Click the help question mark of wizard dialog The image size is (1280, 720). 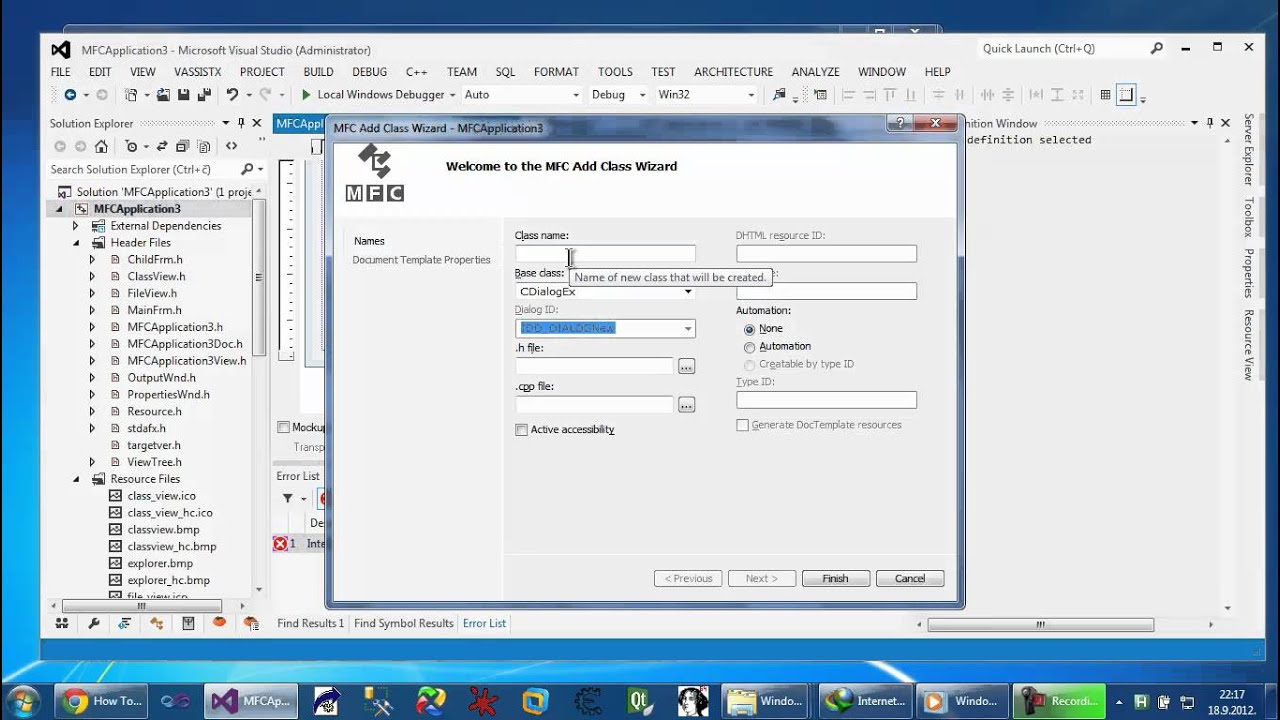(x=900, y=123)
